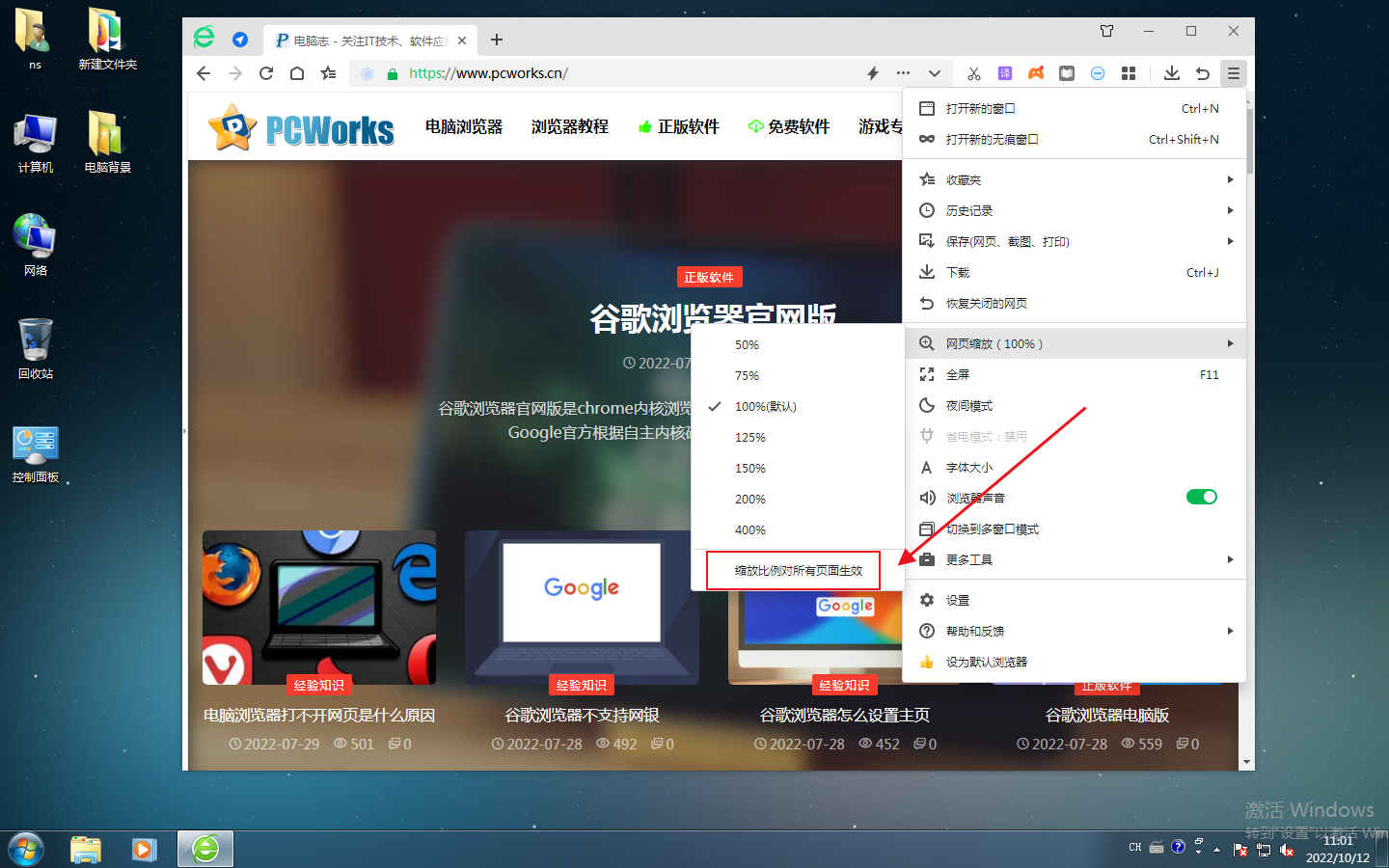
Task: Click the favorites star icon in toolbar
Action: 329,73
